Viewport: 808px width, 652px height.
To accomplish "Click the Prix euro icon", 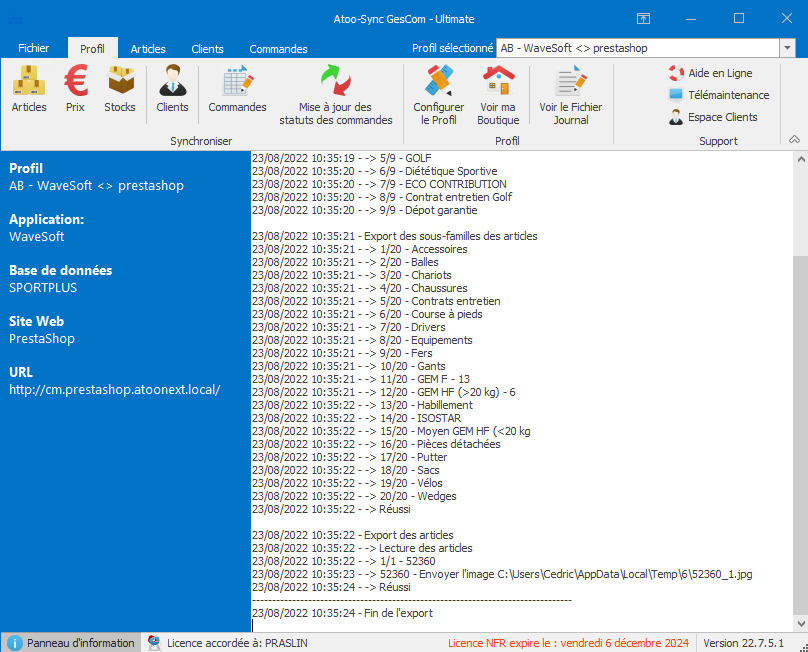I will [x=76, y=81].
